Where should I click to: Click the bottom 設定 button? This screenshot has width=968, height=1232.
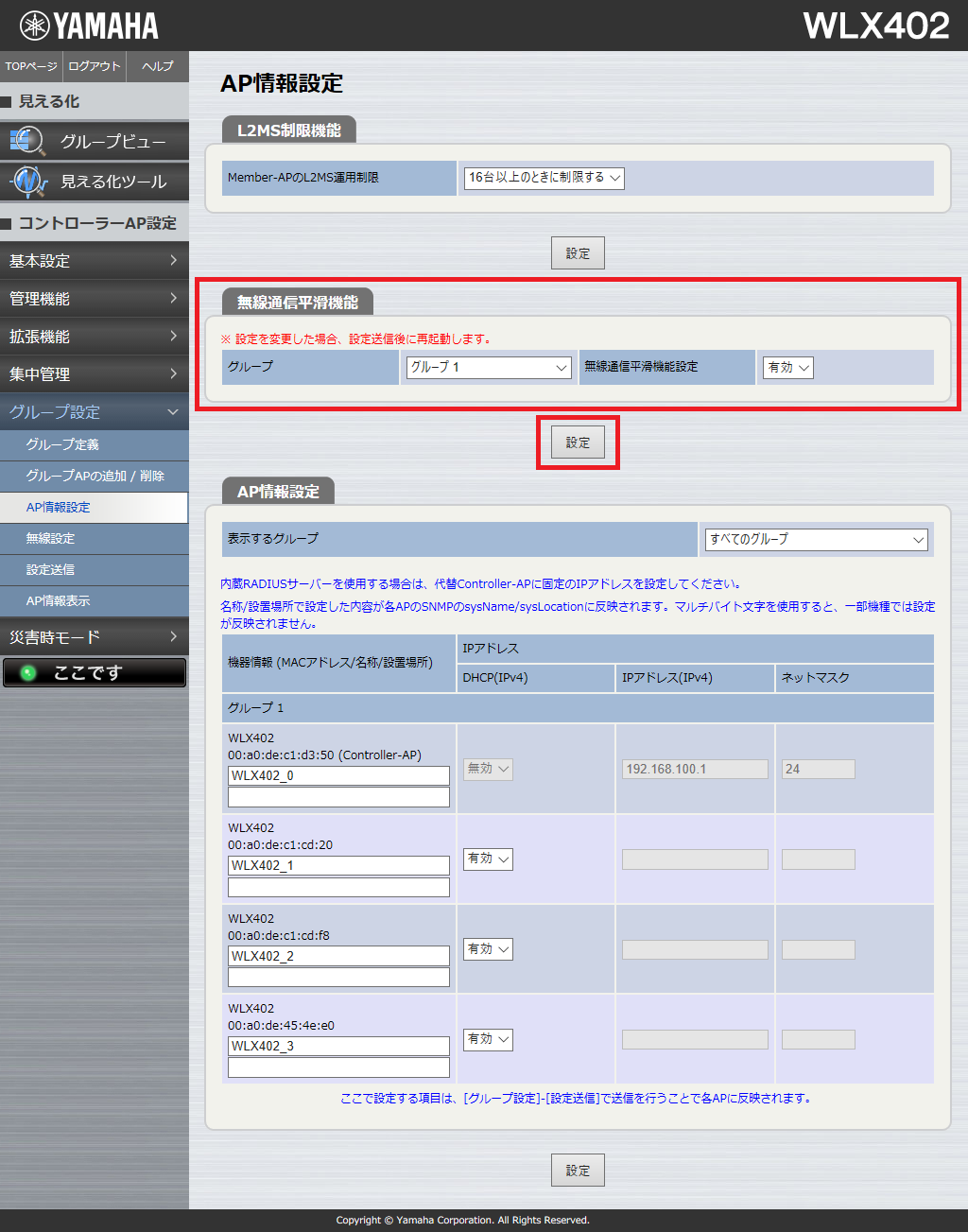point(578,1171)
